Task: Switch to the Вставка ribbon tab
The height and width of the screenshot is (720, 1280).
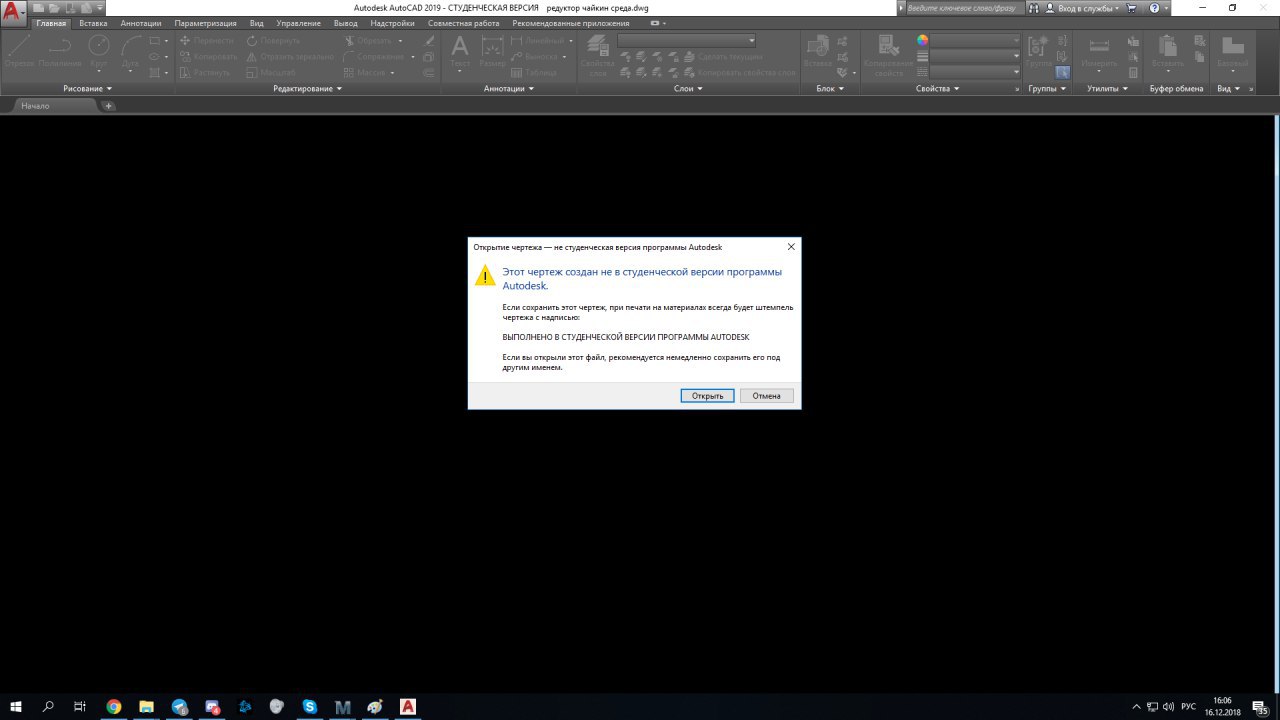Action: (x=93, y=23)
